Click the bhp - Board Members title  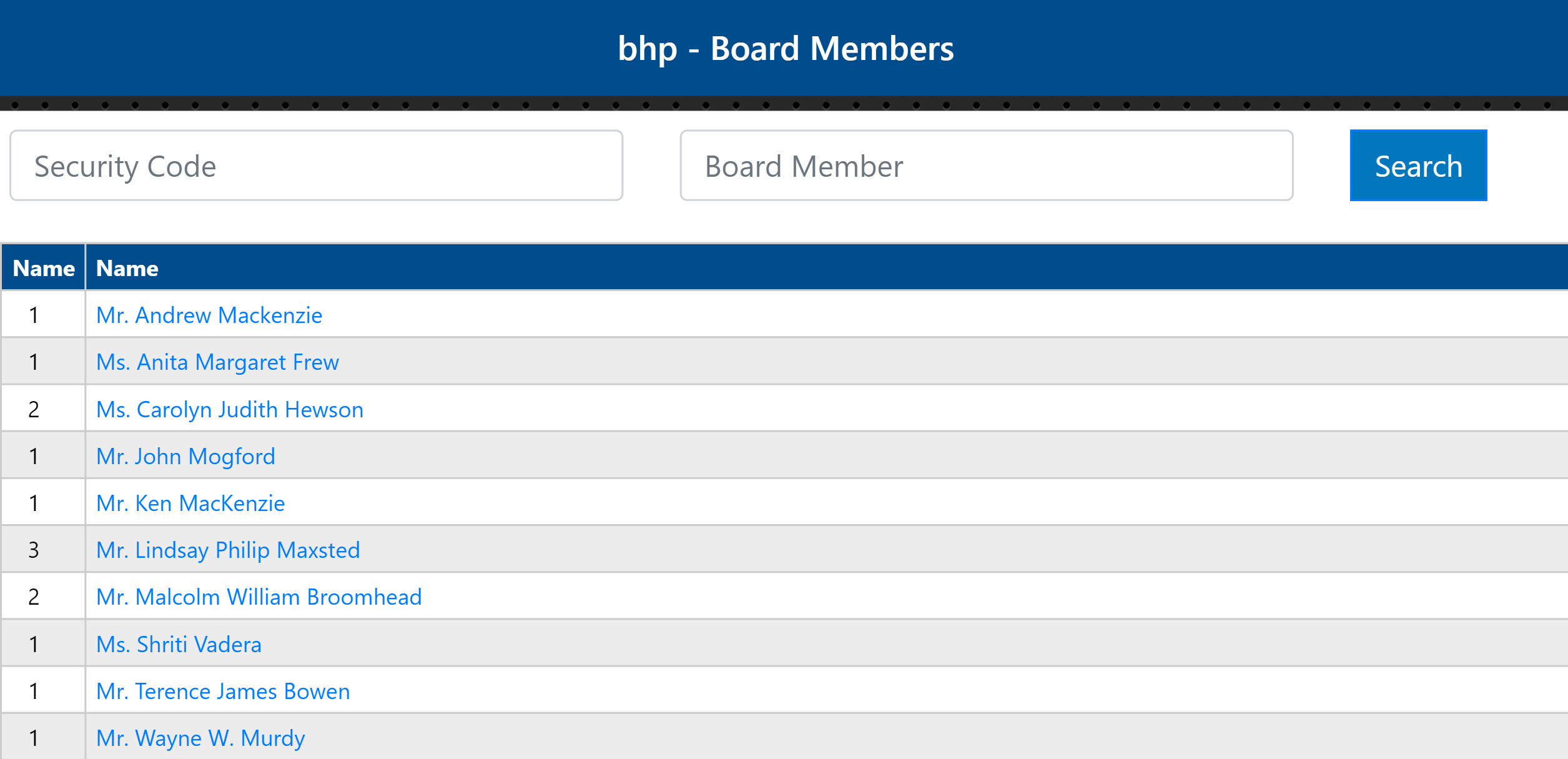[785, 48]
